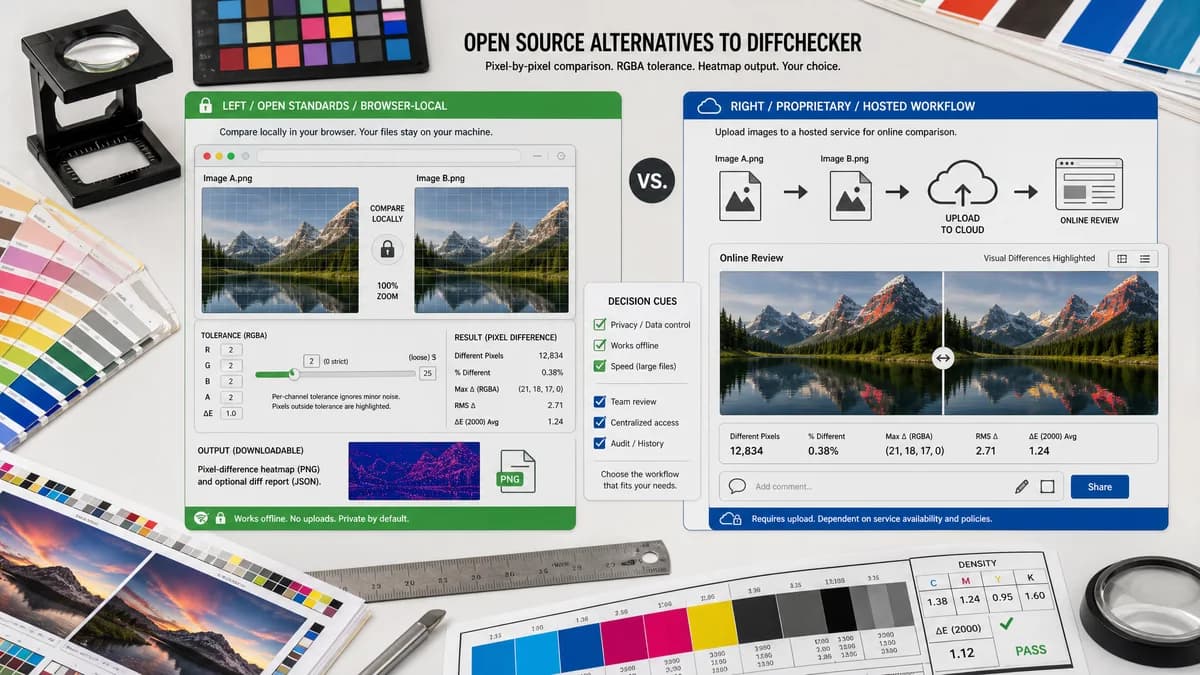
Task: Click the 1.38 cyan density value
Action: 937,601
